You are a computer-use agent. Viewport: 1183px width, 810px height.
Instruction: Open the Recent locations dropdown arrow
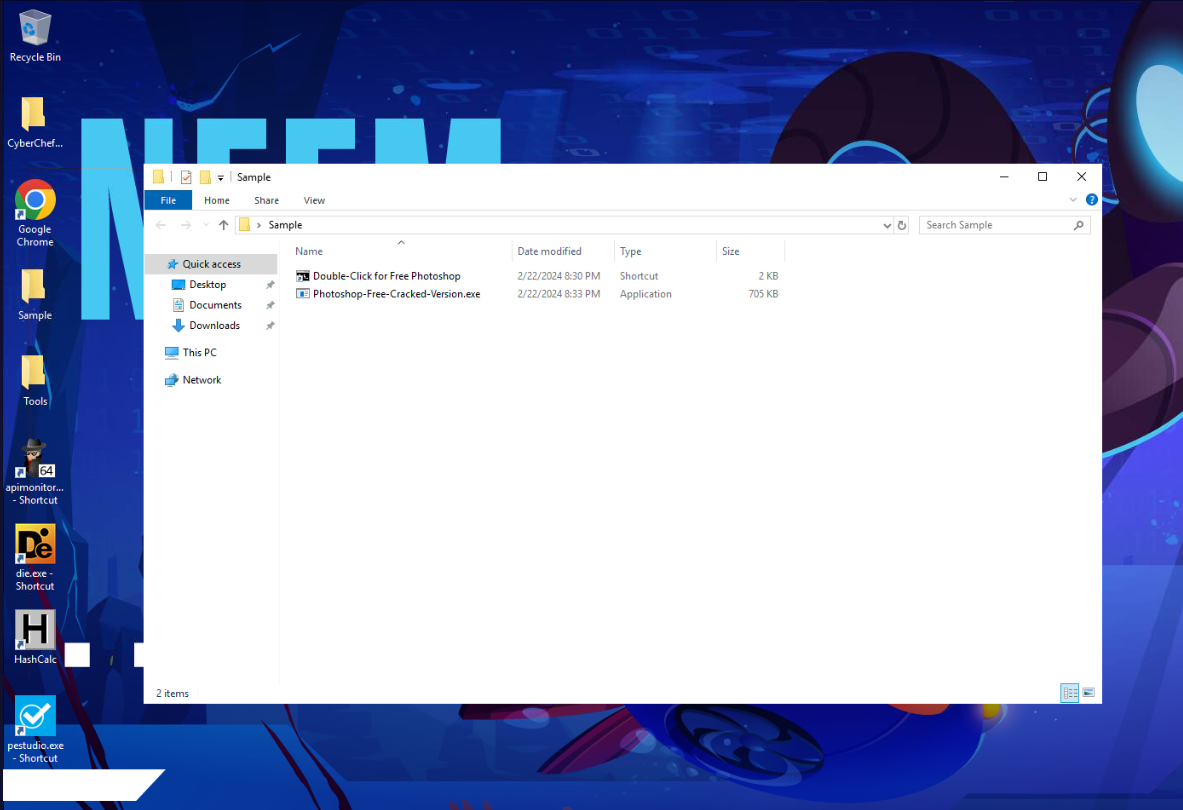click(x=205, y=225)
